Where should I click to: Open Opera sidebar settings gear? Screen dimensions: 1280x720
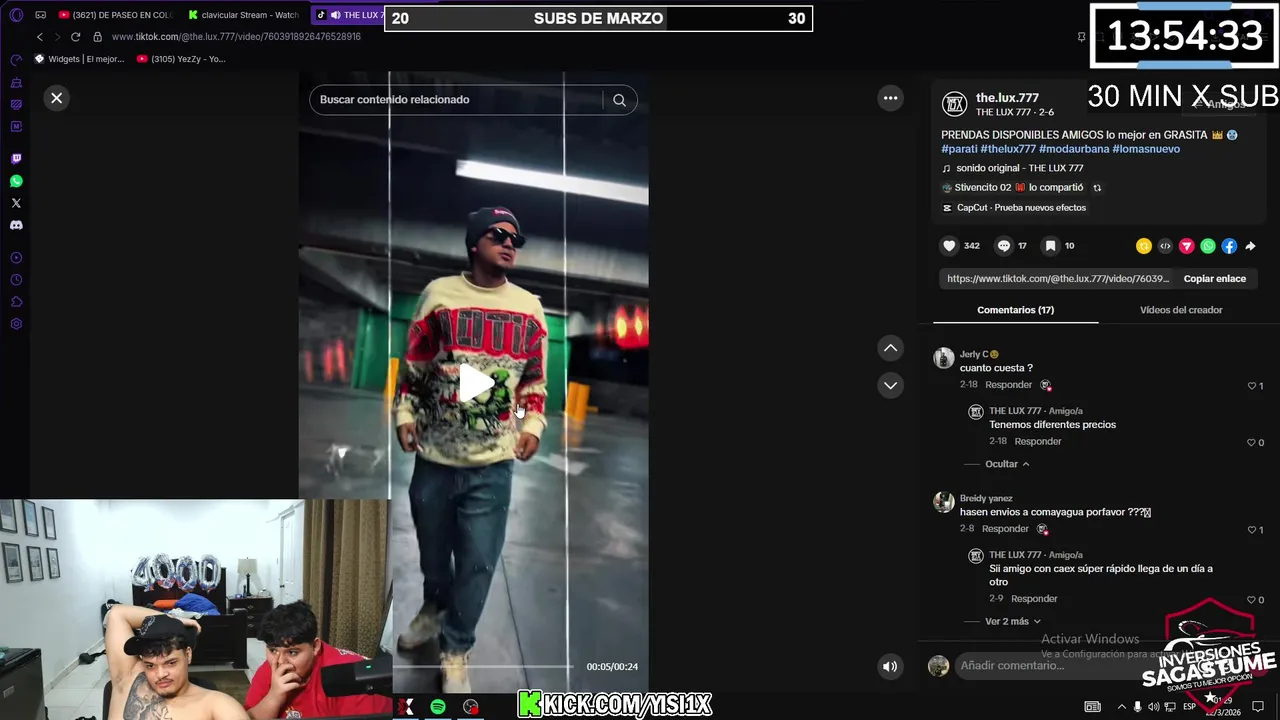point(16,324)
